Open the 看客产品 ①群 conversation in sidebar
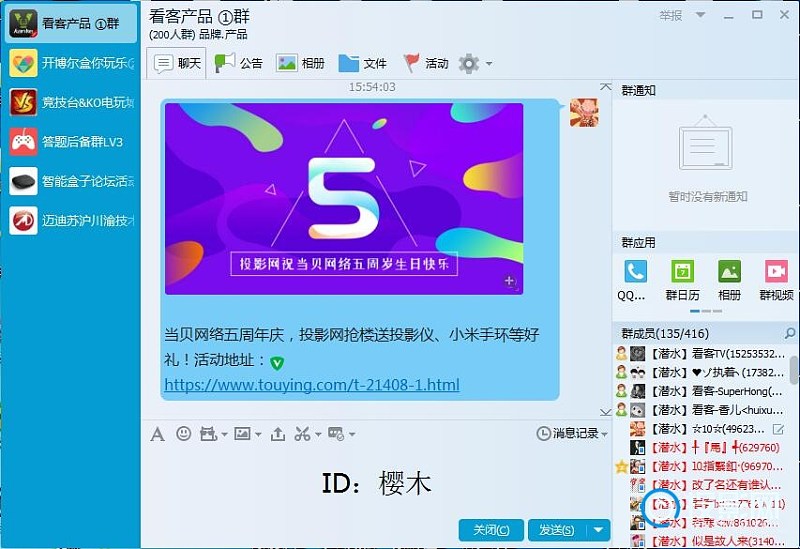The width and height of the screenshot is (800, 549). (70, 23)
